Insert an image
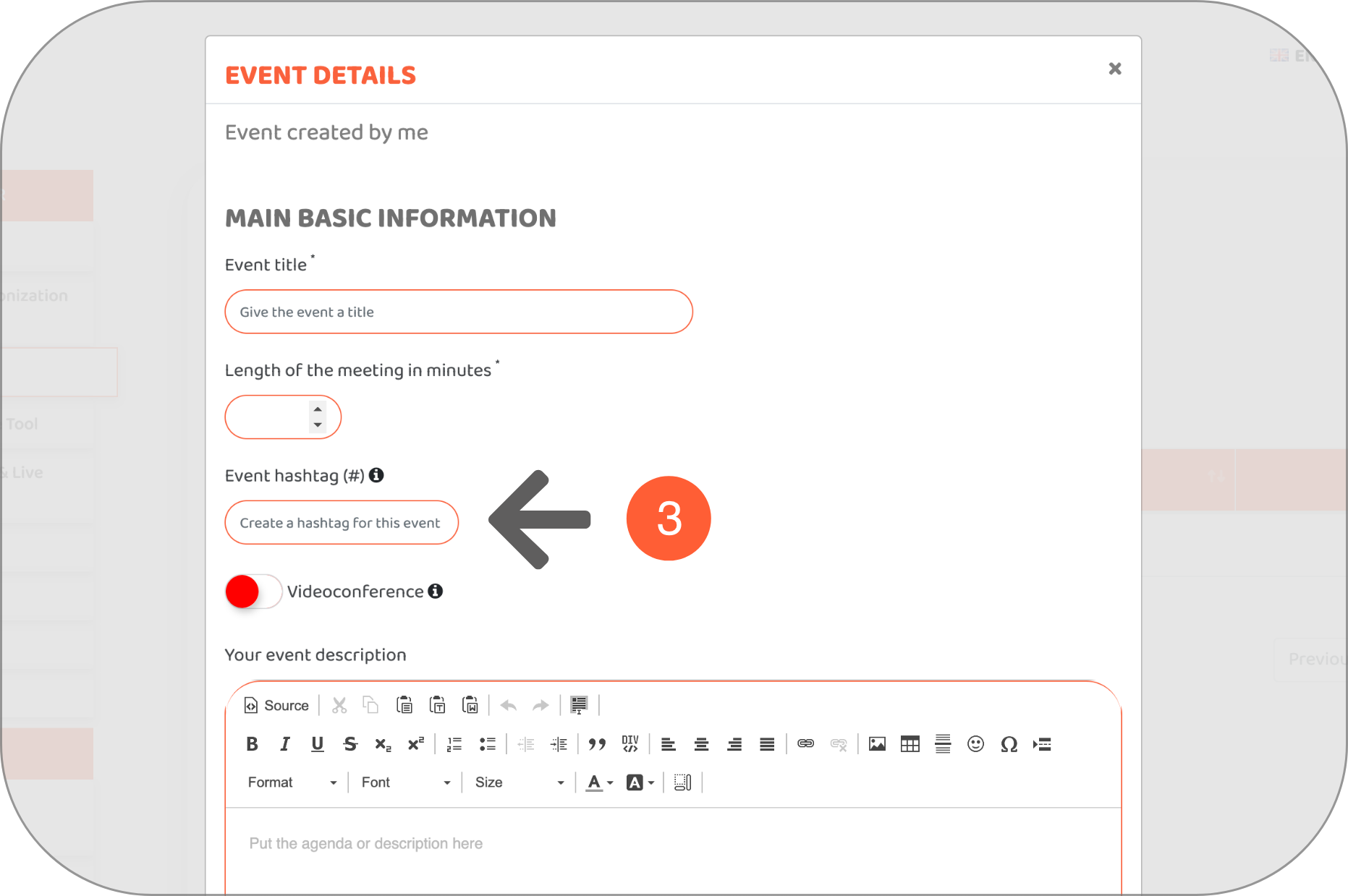This screenshot has height=896, width=1348. point(877,744)
